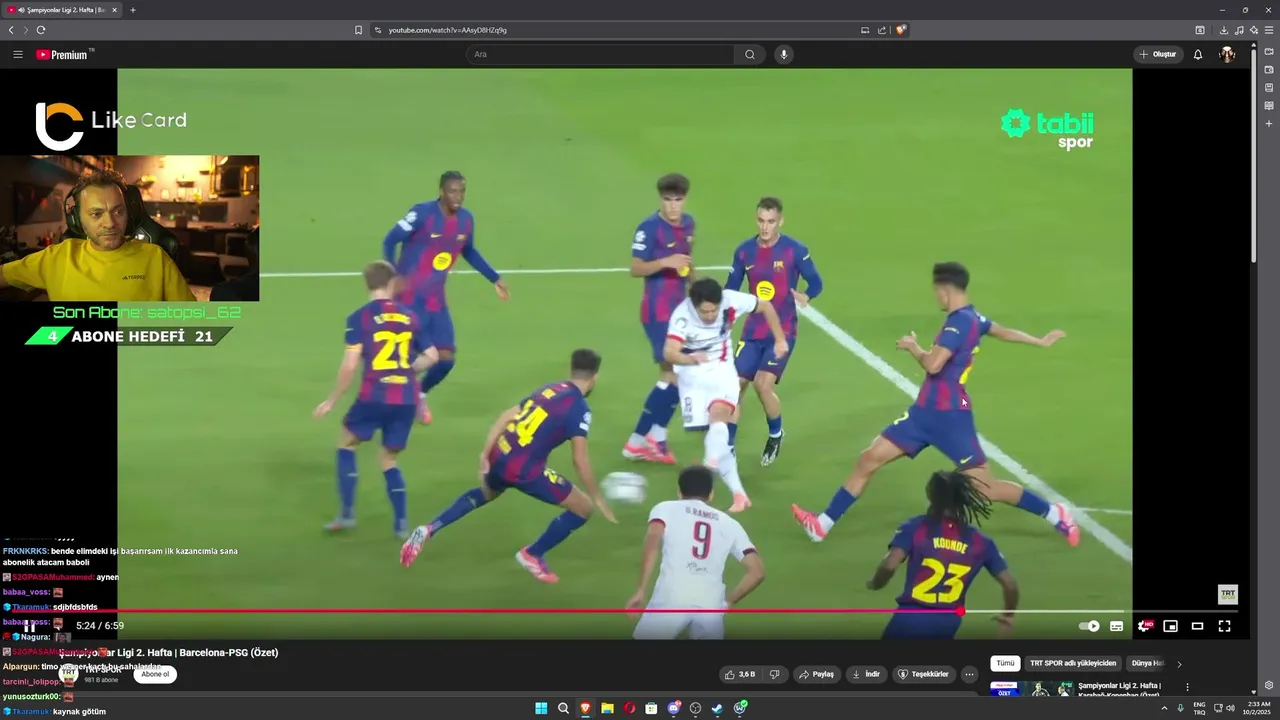
Task: Open the Leo AI sparkle icon in toolbar
Action: click(x=1254, y=30)
